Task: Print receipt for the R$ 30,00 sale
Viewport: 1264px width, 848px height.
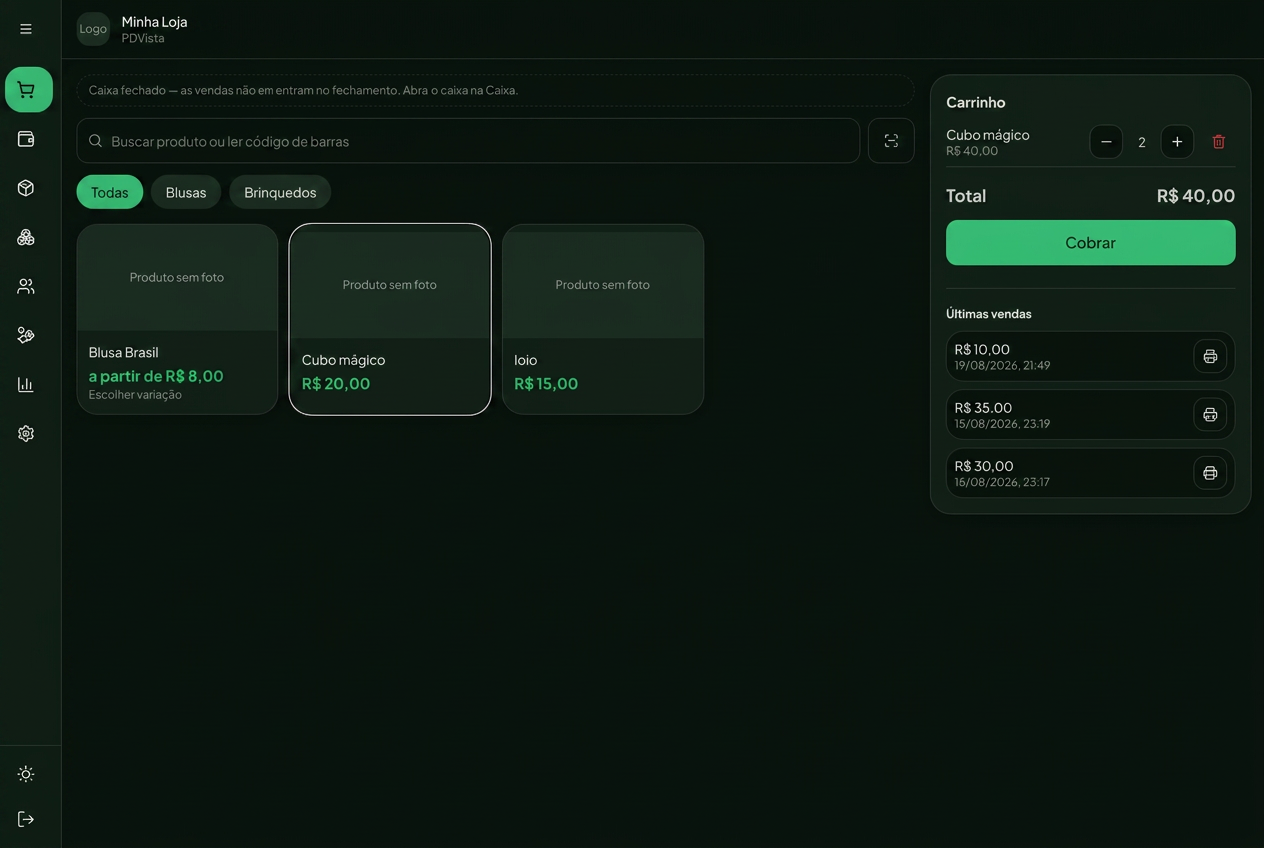Action: [x=1210, y=473]
